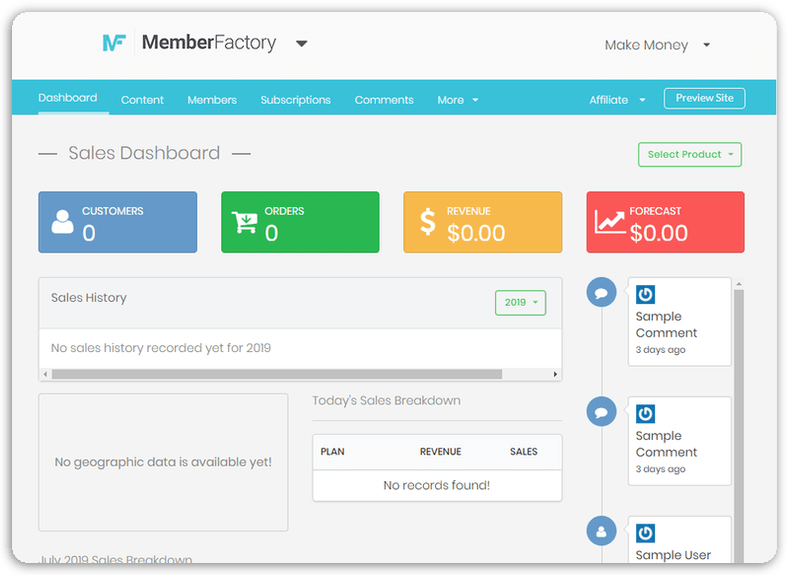Image resolution: width=789 pixels, height=575 pixels.
Task: Click Sales History horizontal scrollbar thumb
Action: (x=277, y=374)
